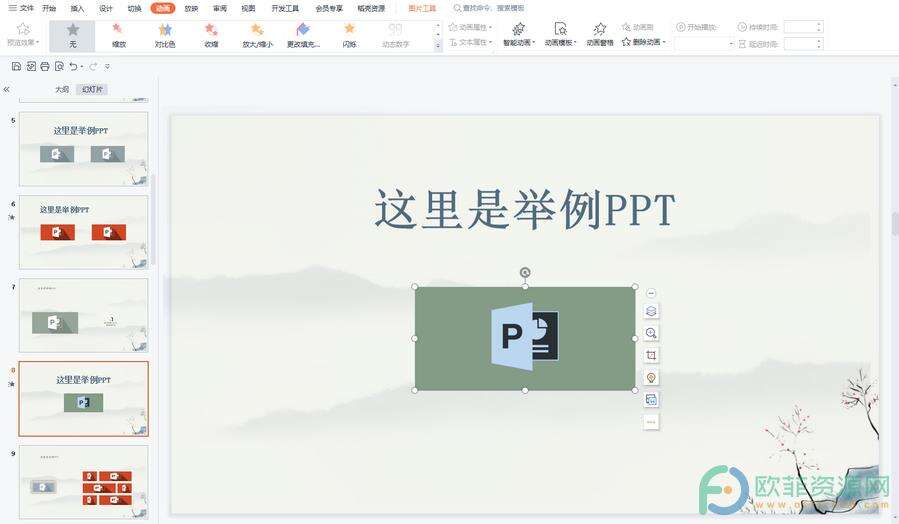Click the layers icon beside the image

pyautogui.click(x=651, y=311)
